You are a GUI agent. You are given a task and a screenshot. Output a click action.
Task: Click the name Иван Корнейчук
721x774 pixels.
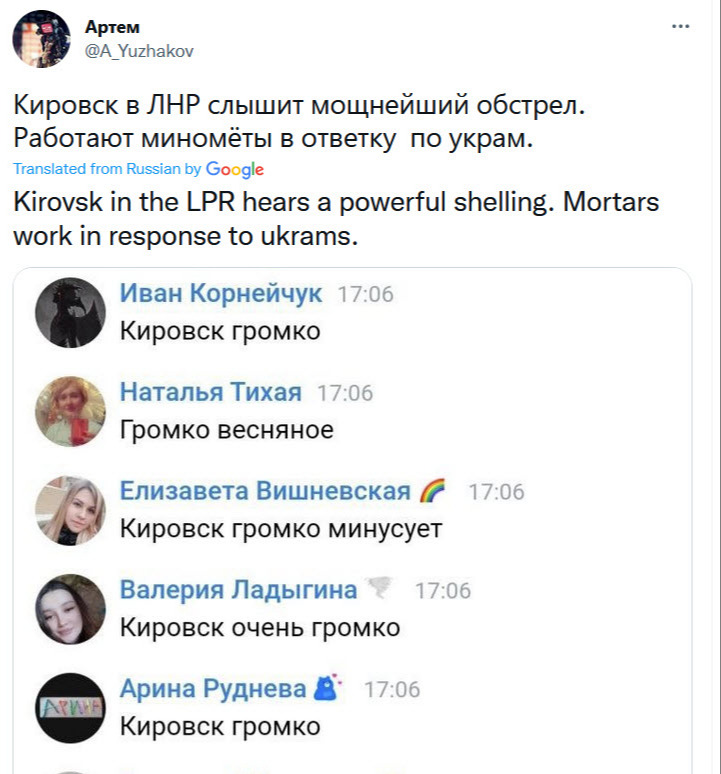point(221,294)
